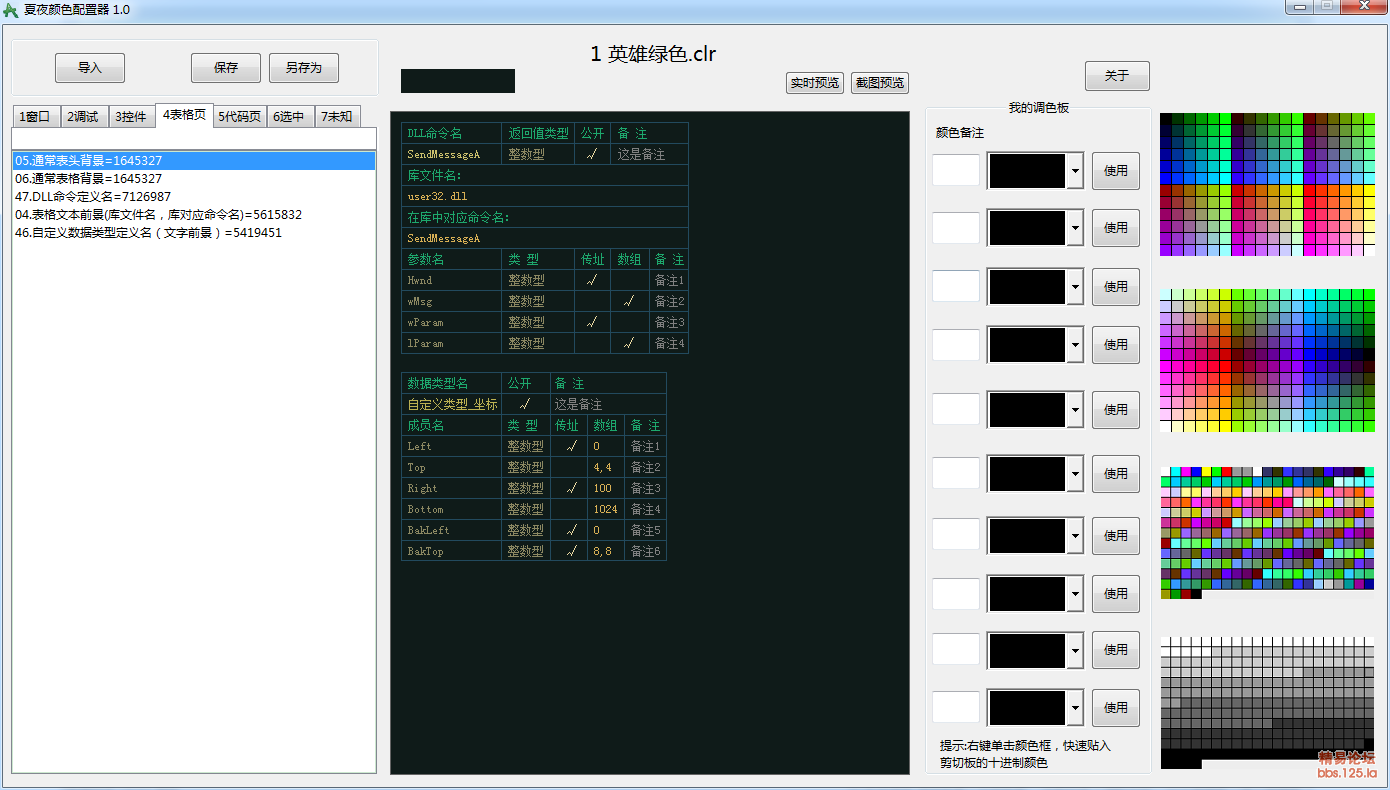Click the first color note field
Screen dimensions: 1390x790
(x=956, y=170)
